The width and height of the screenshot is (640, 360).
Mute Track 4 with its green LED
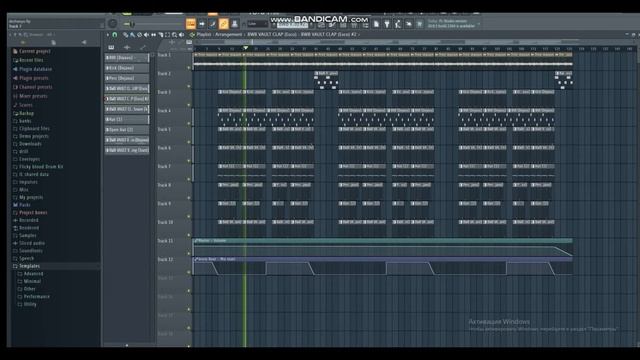point(189,123)
